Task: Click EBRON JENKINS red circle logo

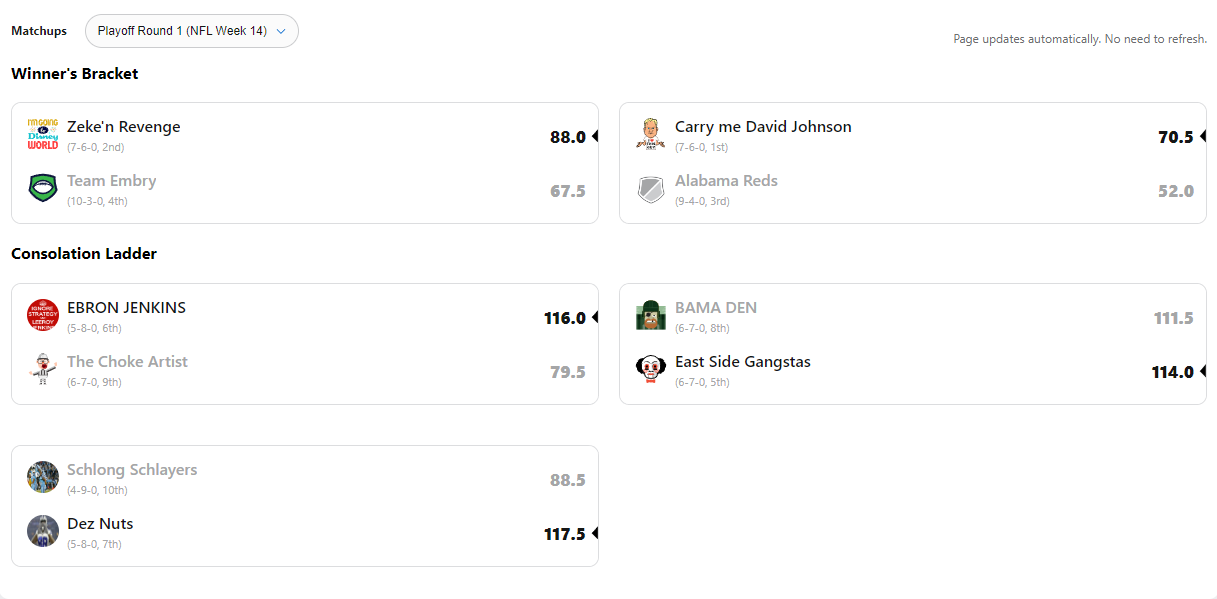Action: click(43, 315)
